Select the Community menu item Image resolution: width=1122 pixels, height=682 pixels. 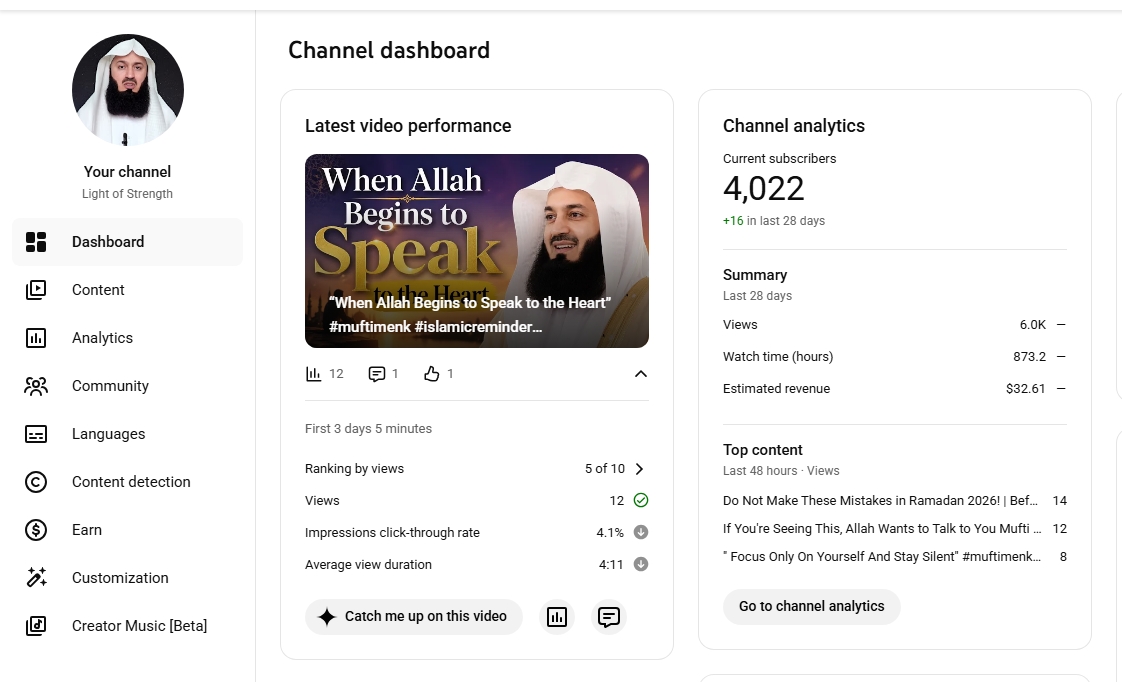click(x=127, y=386)
